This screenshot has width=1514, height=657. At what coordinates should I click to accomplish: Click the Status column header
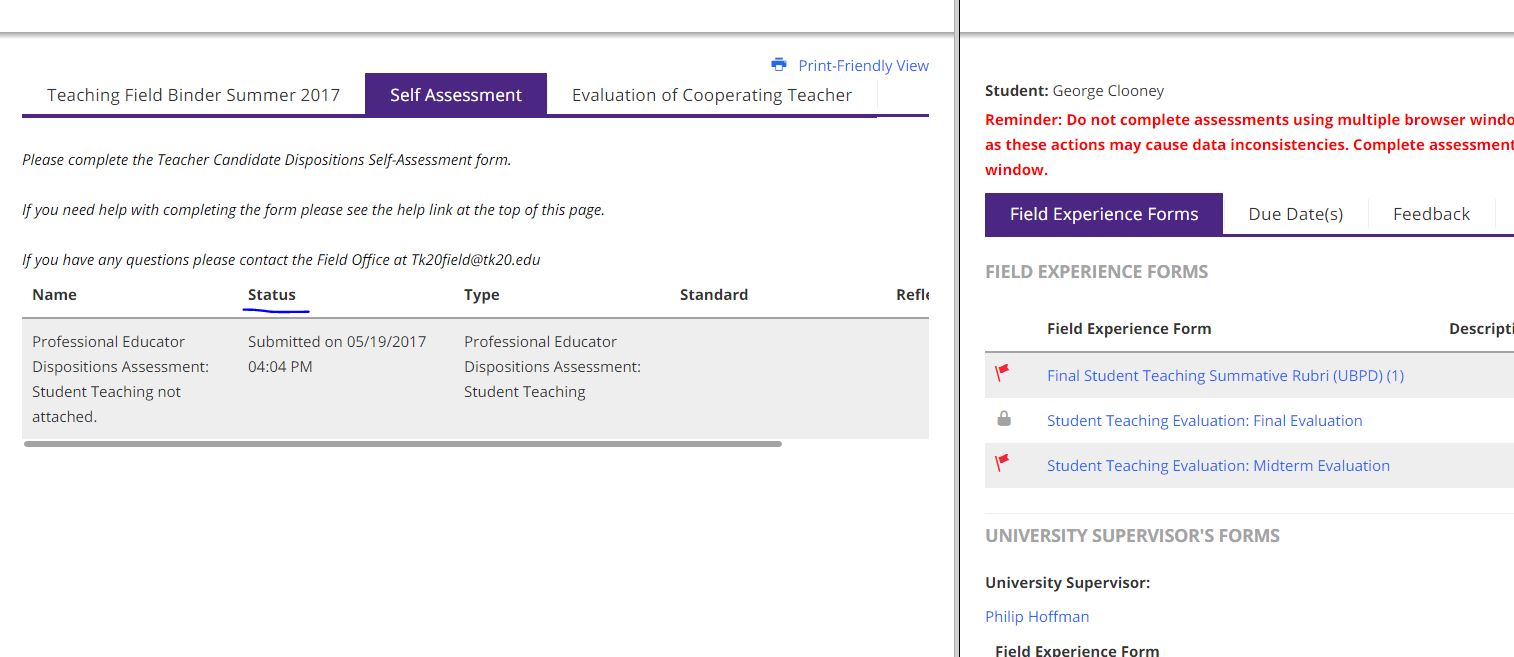tap(272, 295)
